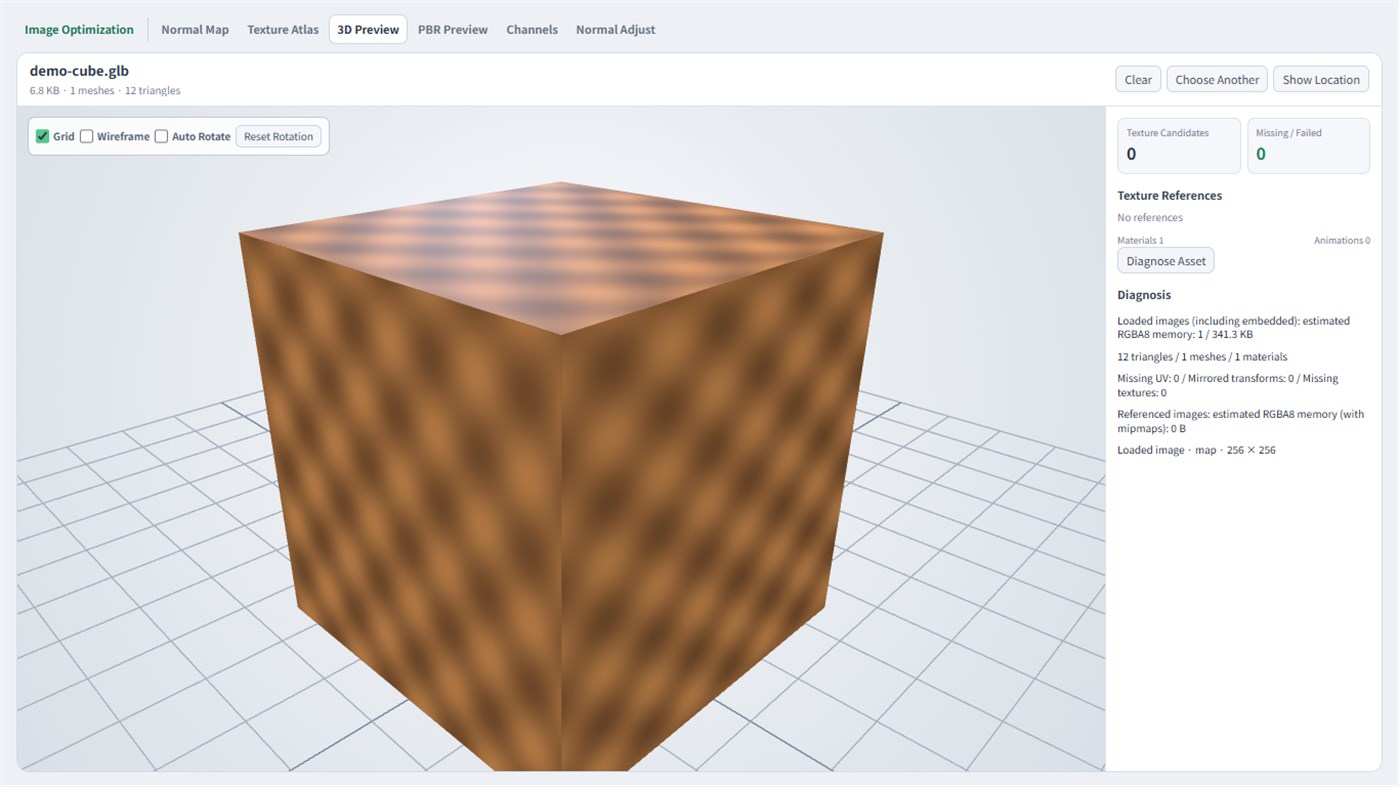This screenshot has height=787, width=1399.
Task: Click Choose Another button
Action: coord(1217,80)
